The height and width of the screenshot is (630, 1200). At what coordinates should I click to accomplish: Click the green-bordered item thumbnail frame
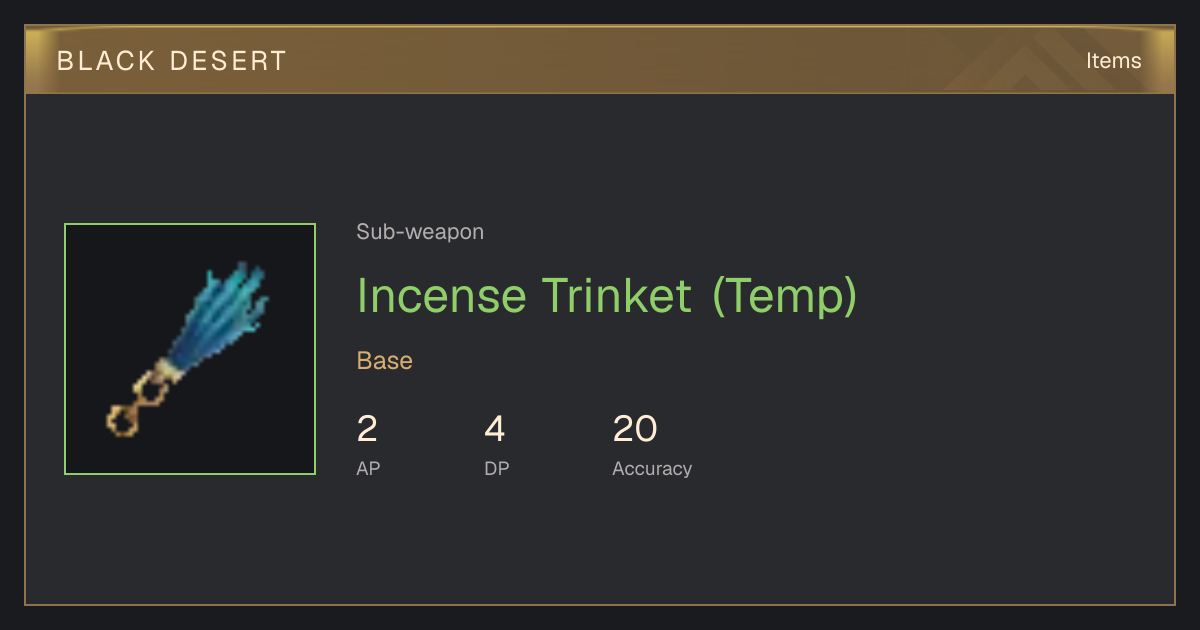[x=190, y=349]
